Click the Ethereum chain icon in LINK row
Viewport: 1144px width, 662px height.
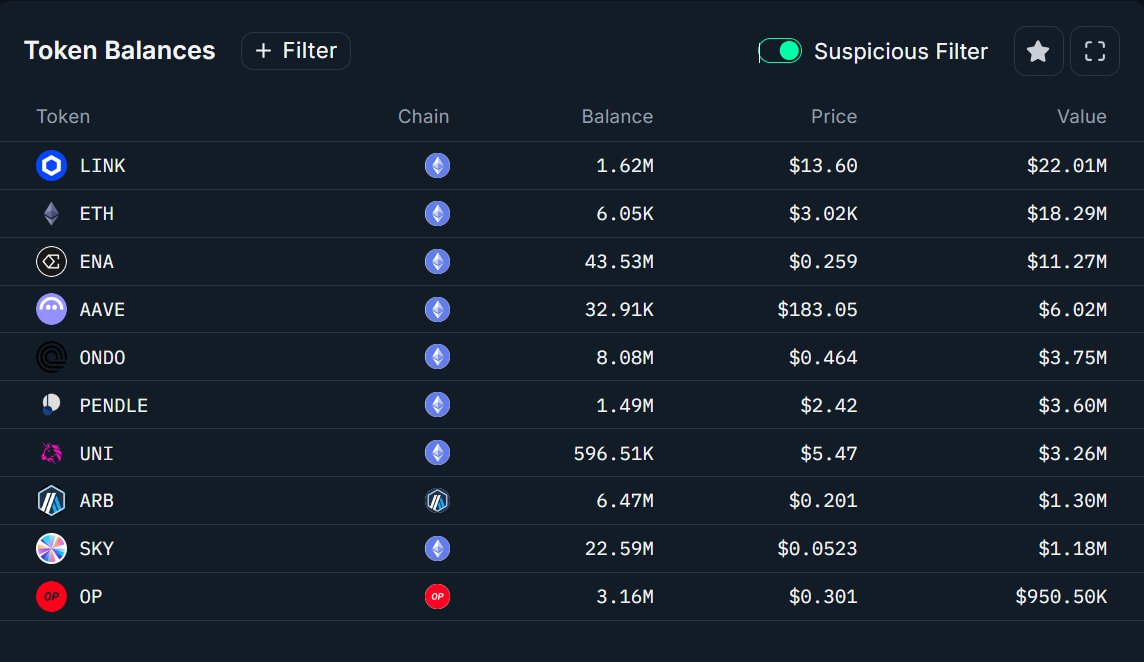tap(437, 166)
